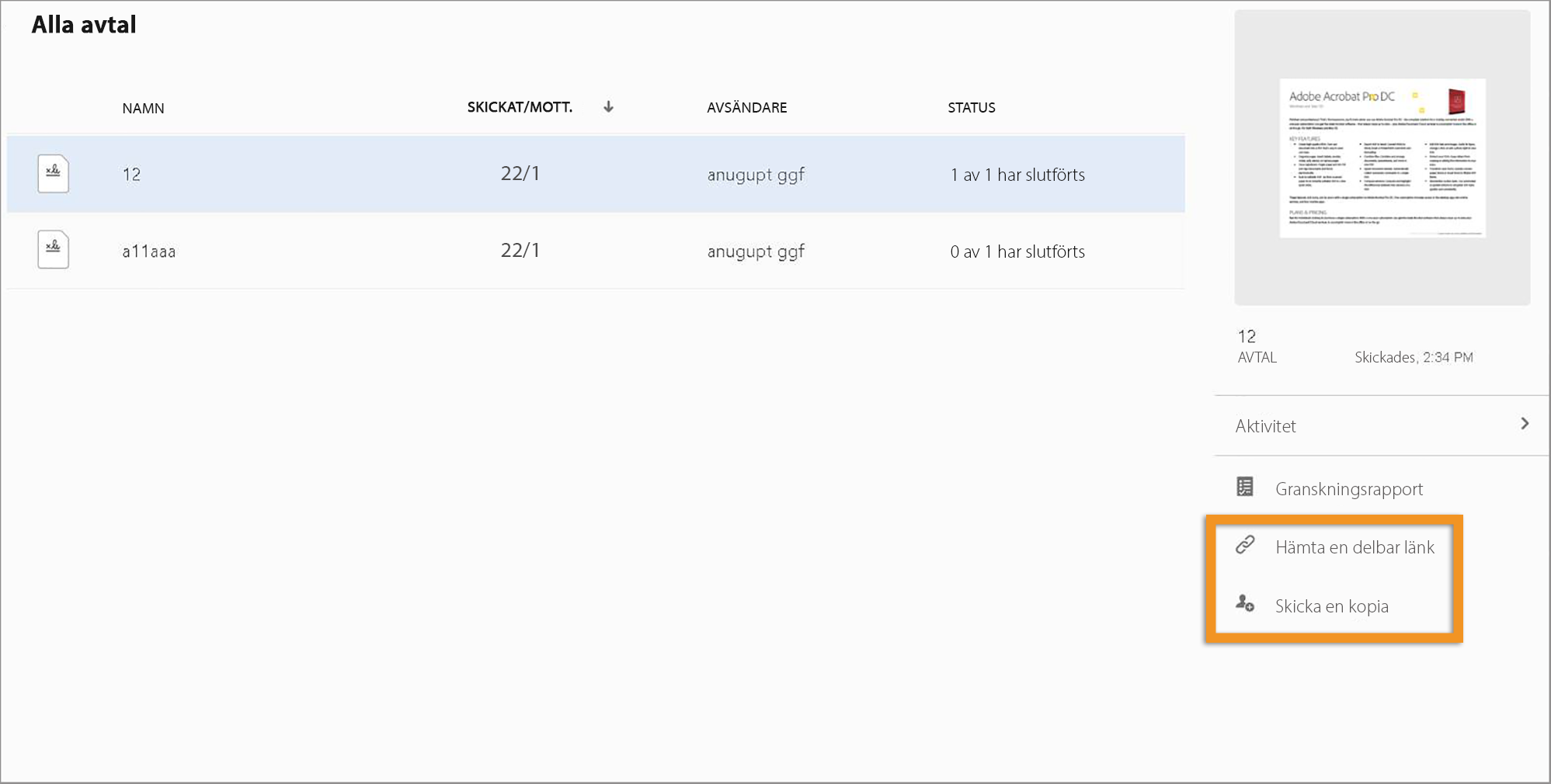Expand the Aktivitet chevron arrow

(x=1525, y=424)
